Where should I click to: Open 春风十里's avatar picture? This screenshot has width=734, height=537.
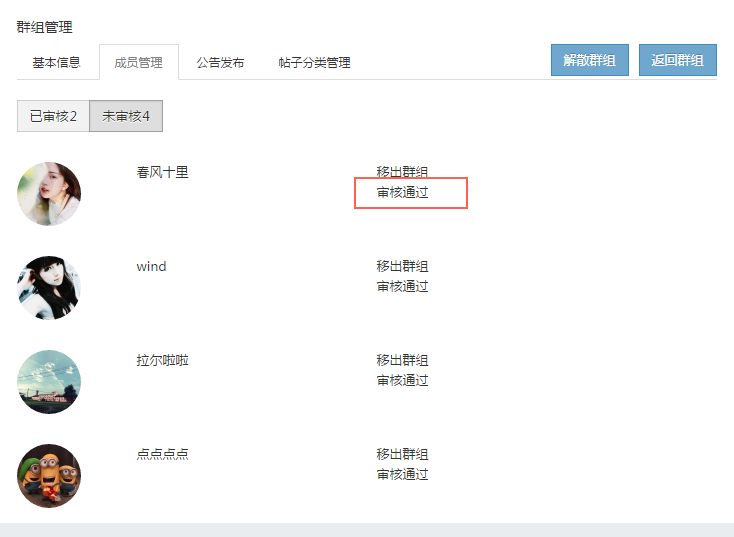coord(49,194)
